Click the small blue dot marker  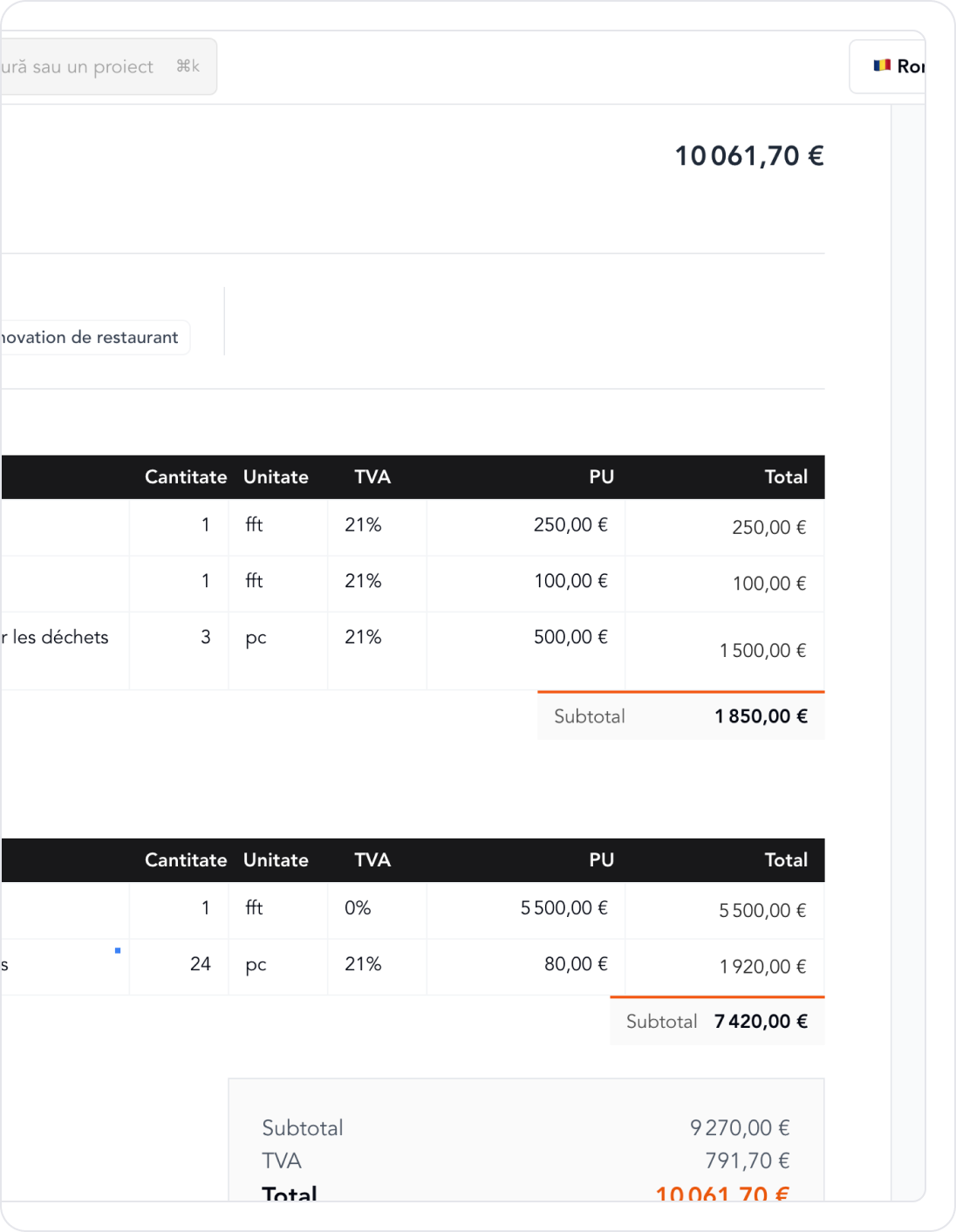click(x=118, y=950)
